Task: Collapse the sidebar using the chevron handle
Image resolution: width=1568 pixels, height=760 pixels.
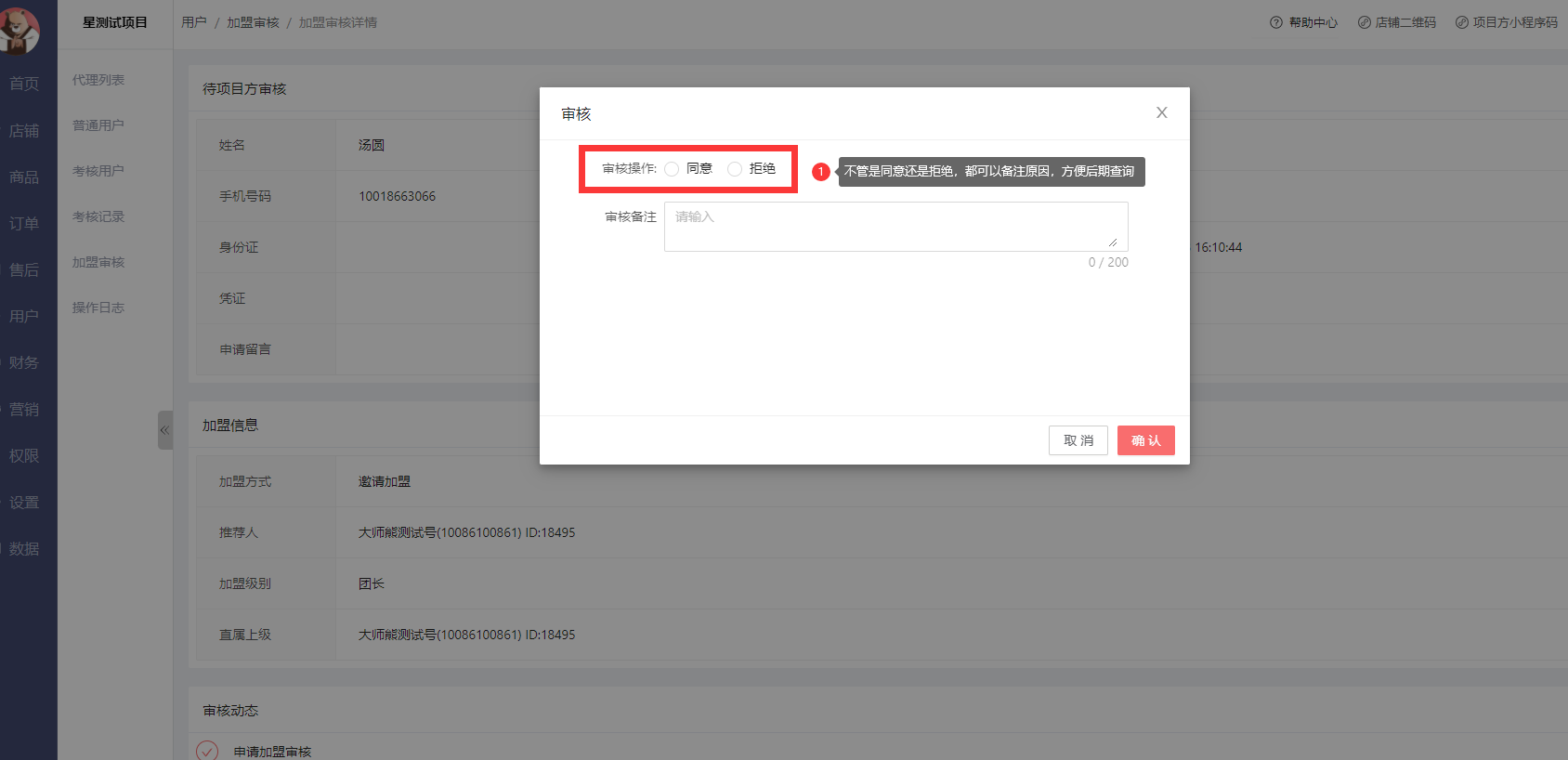Action: (x=164, y=430)
